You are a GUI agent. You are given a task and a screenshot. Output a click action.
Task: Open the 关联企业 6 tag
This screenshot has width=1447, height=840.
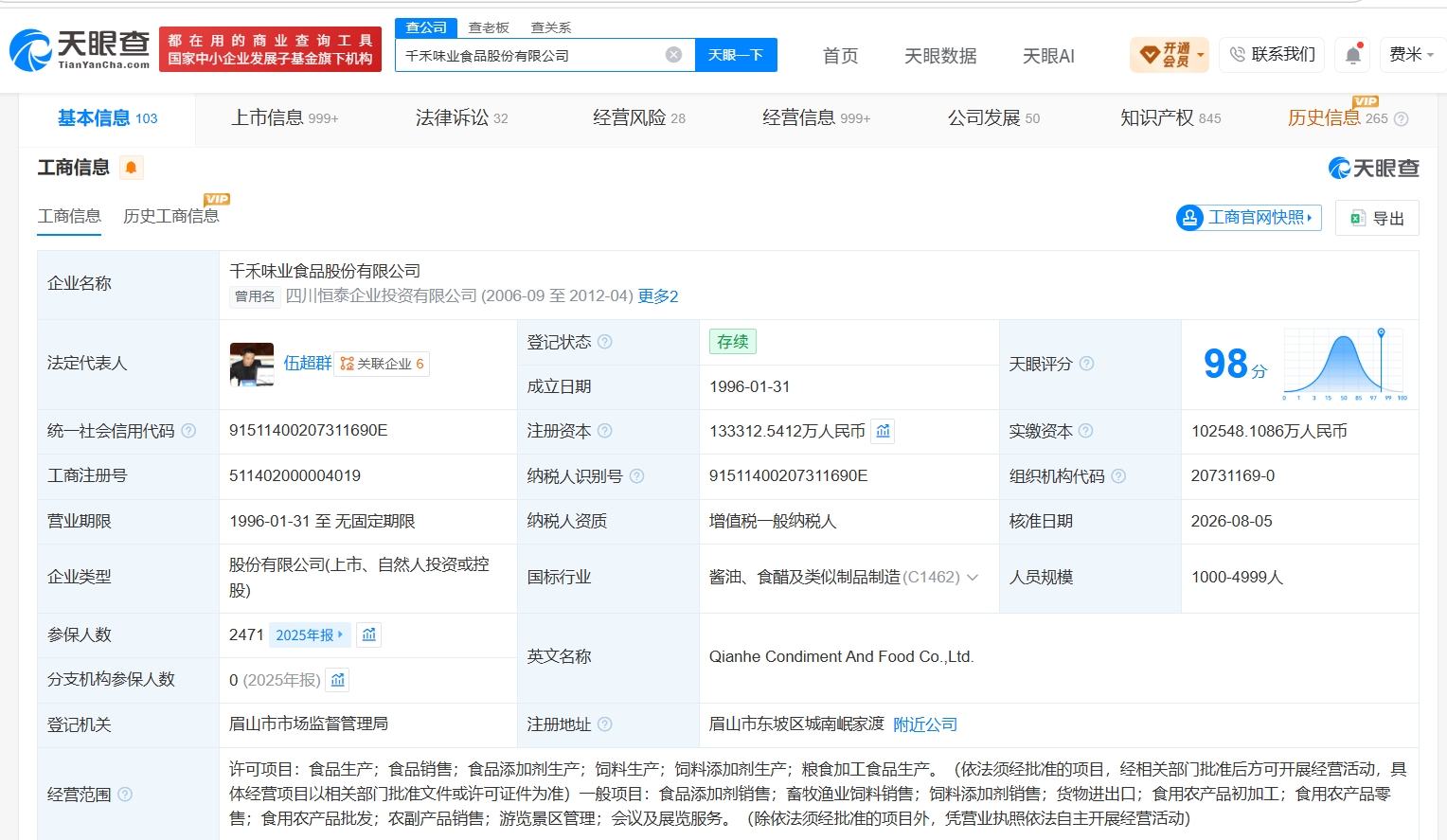[383, 364]
